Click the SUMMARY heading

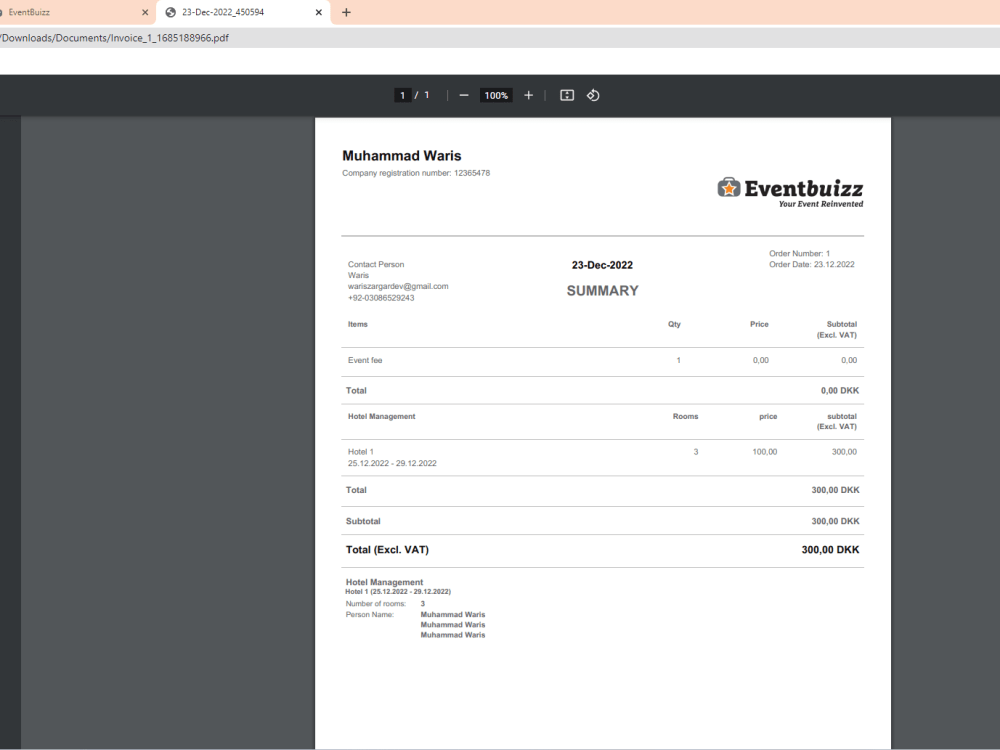[602, 291]
